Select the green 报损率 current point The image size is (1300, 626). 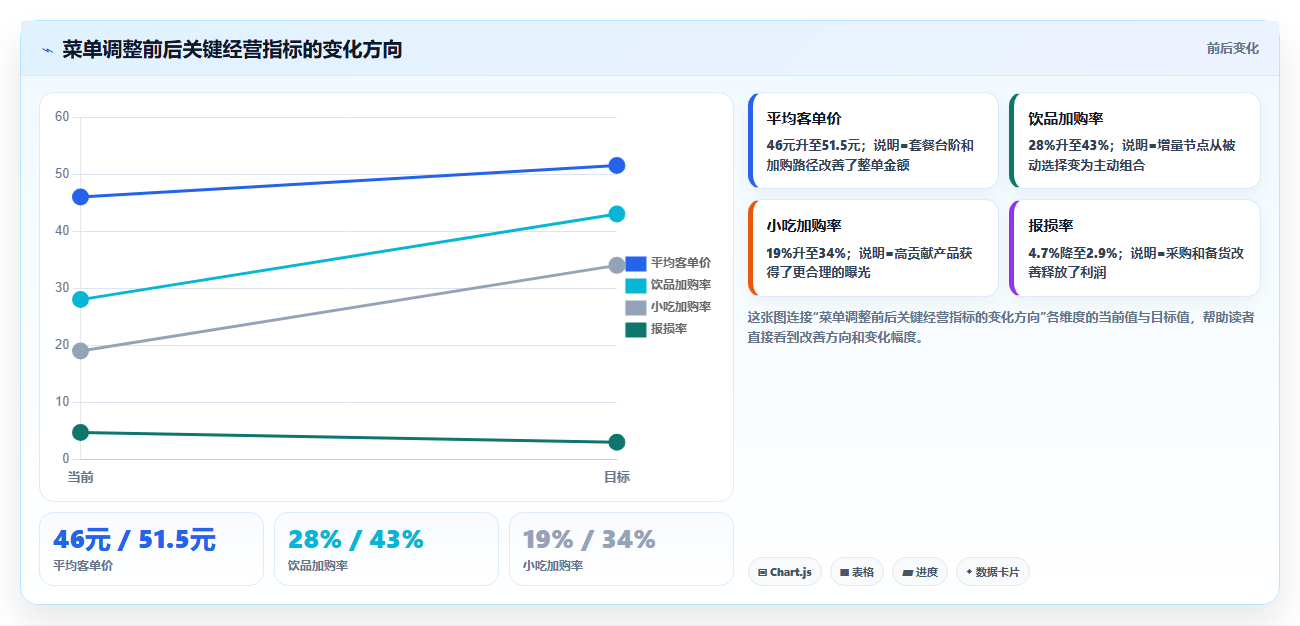(x=81, y=432)
